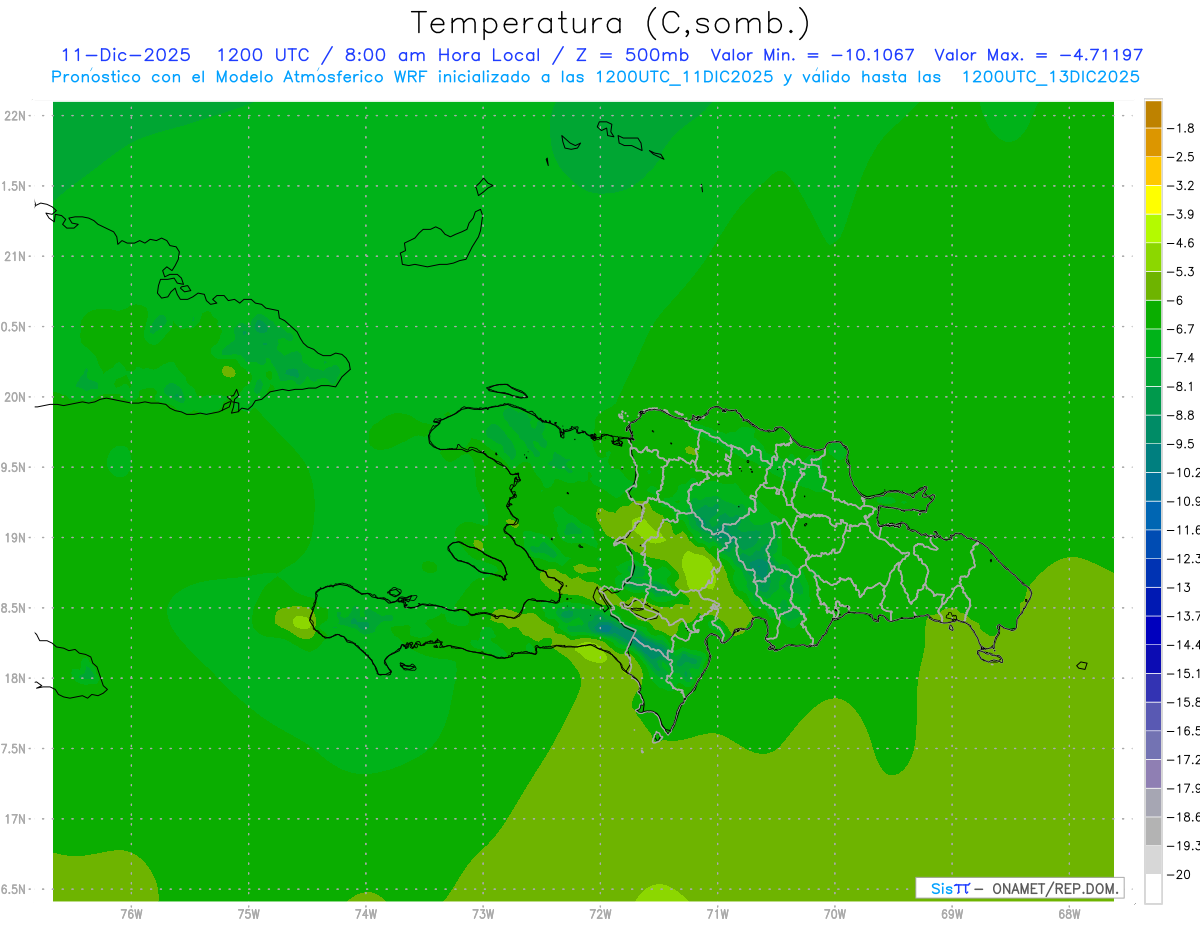Click the -7.4 colorbar value label
Image resolution: width=1200 pixels, height=927 pixels.
(x=1182, y=358)
